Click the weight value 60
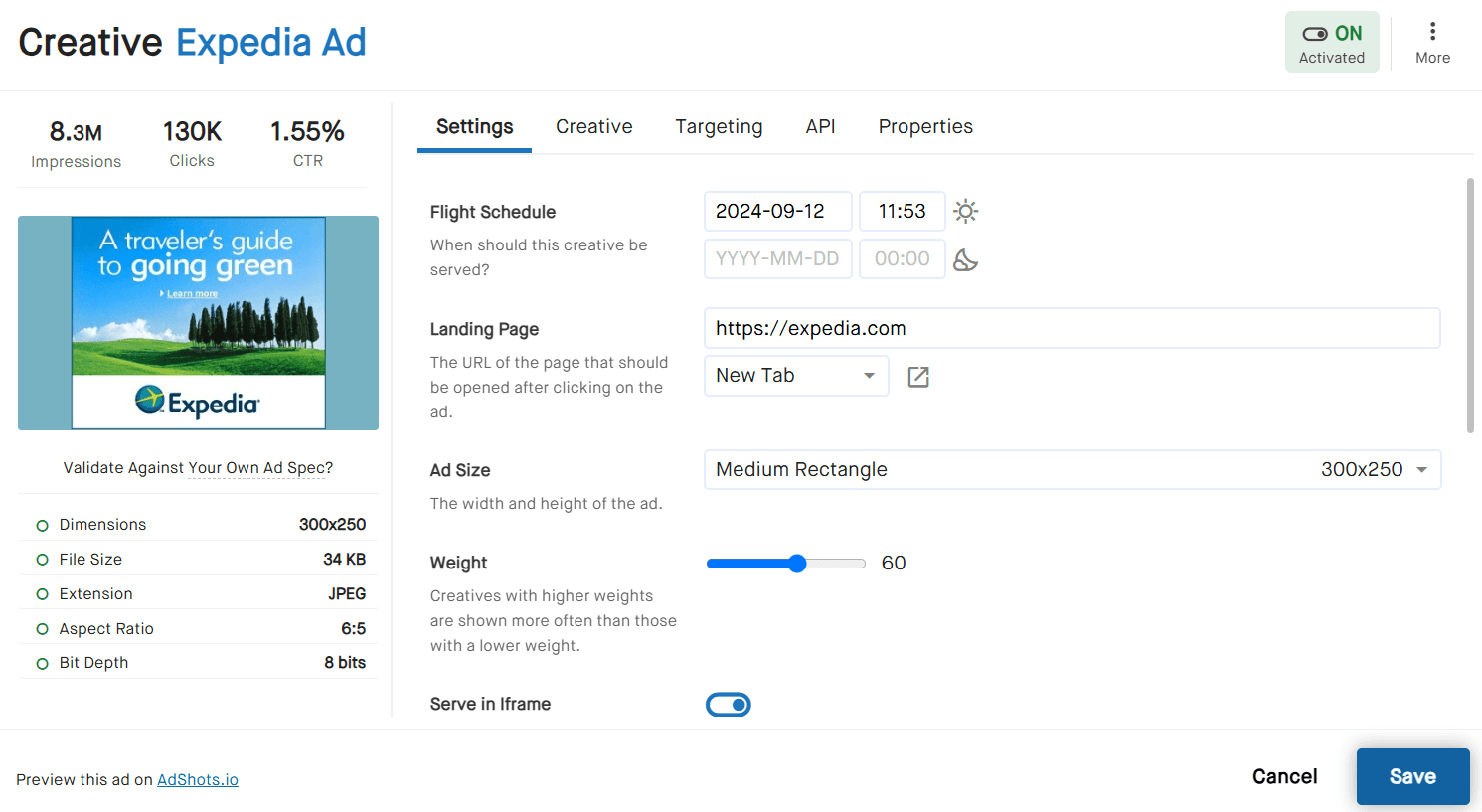This screenshot has height=812, width=1482. [894, 564]
